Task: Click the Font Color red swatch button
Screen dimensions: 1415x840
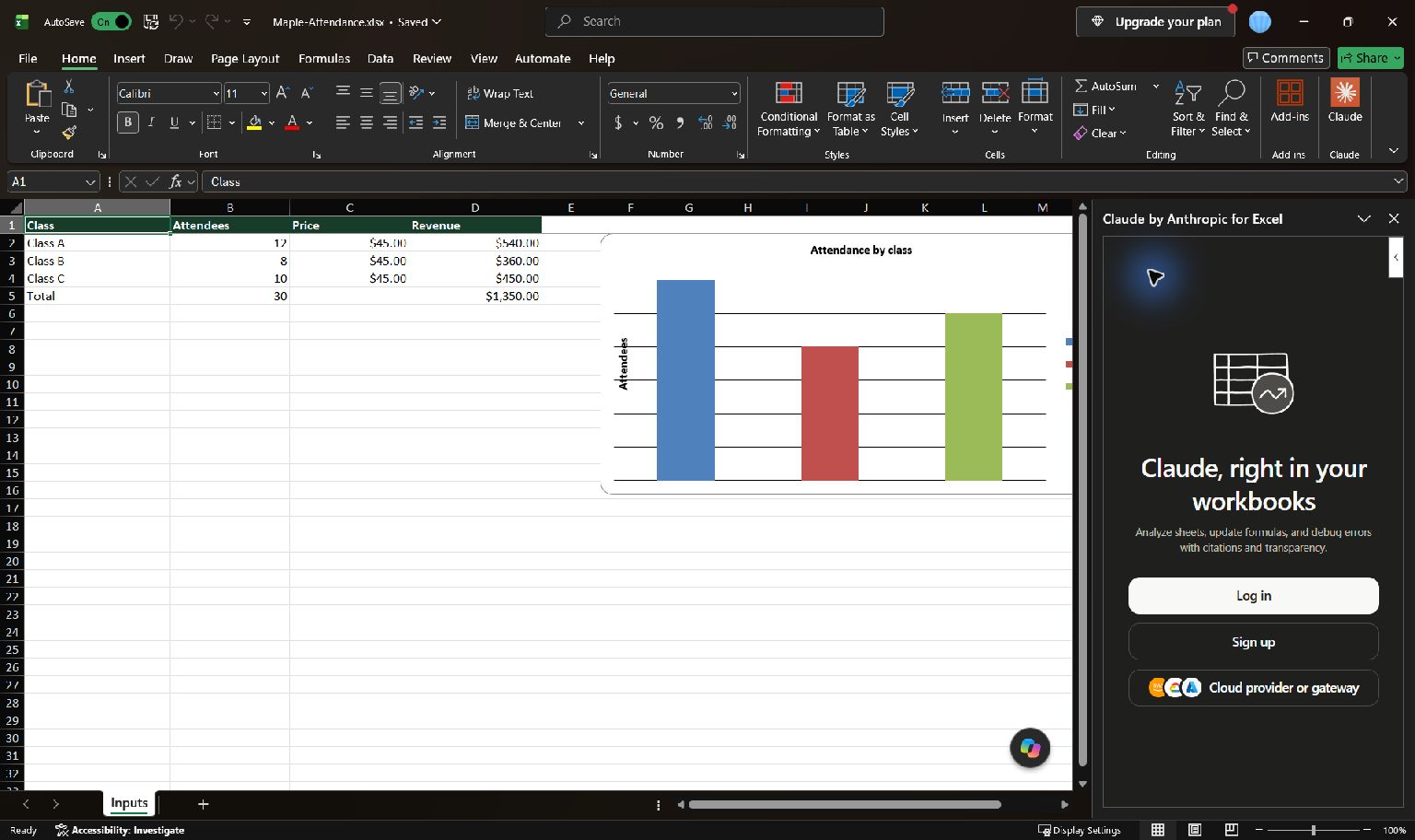Action: pyautogui.click(x=292, y=122)
